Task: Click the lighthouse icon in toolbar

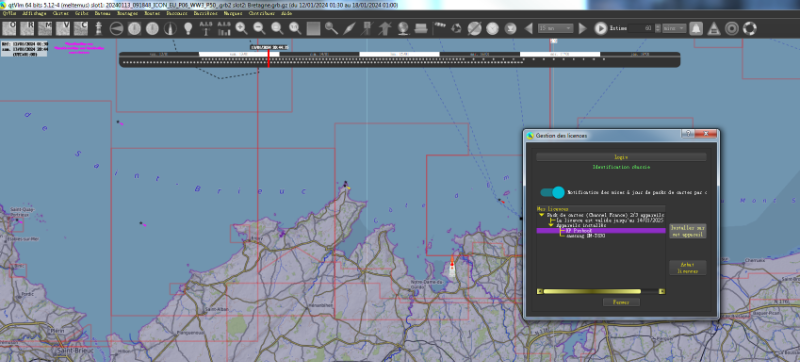Action: coord(99,28)
